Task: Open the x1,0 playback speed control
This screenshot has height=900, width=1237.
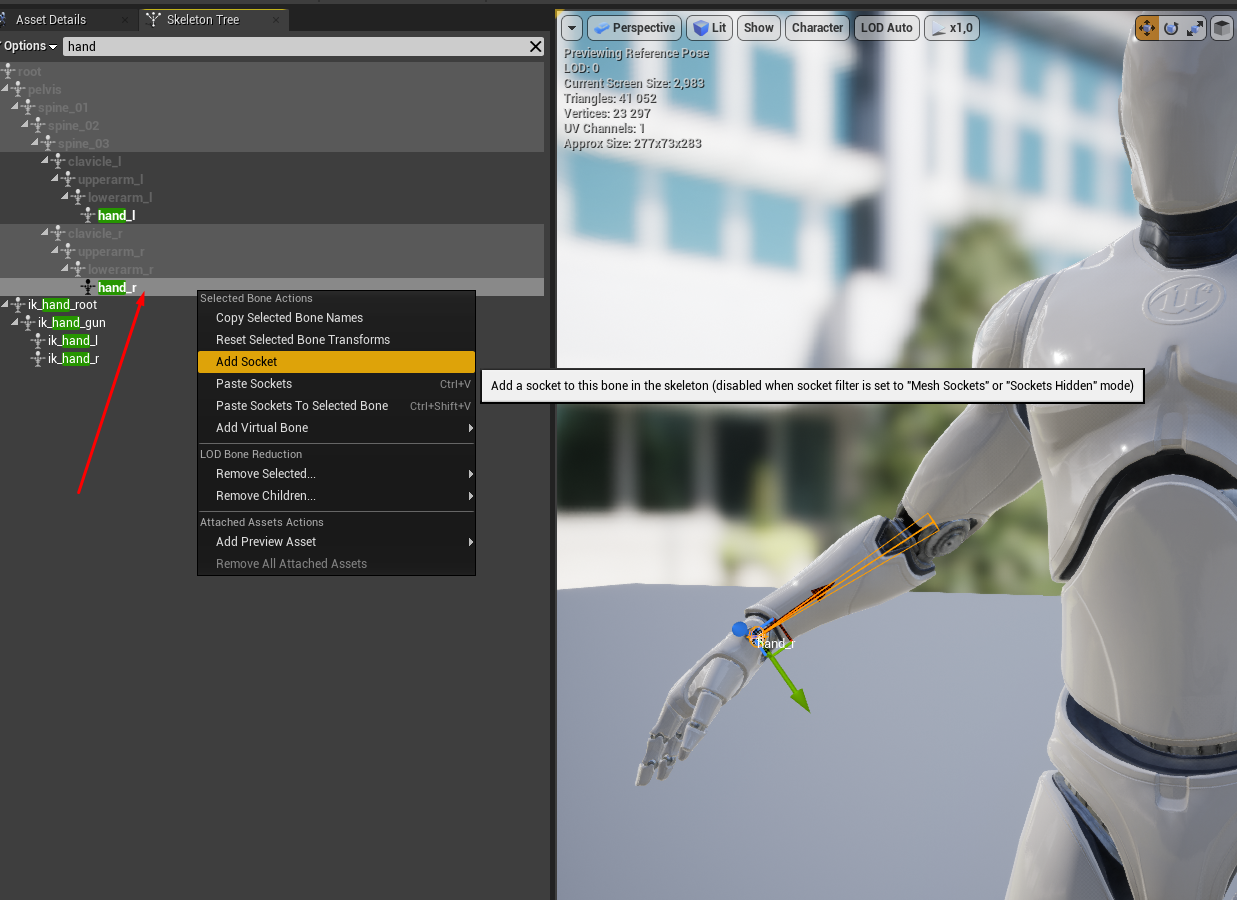Action: (951, 27)
